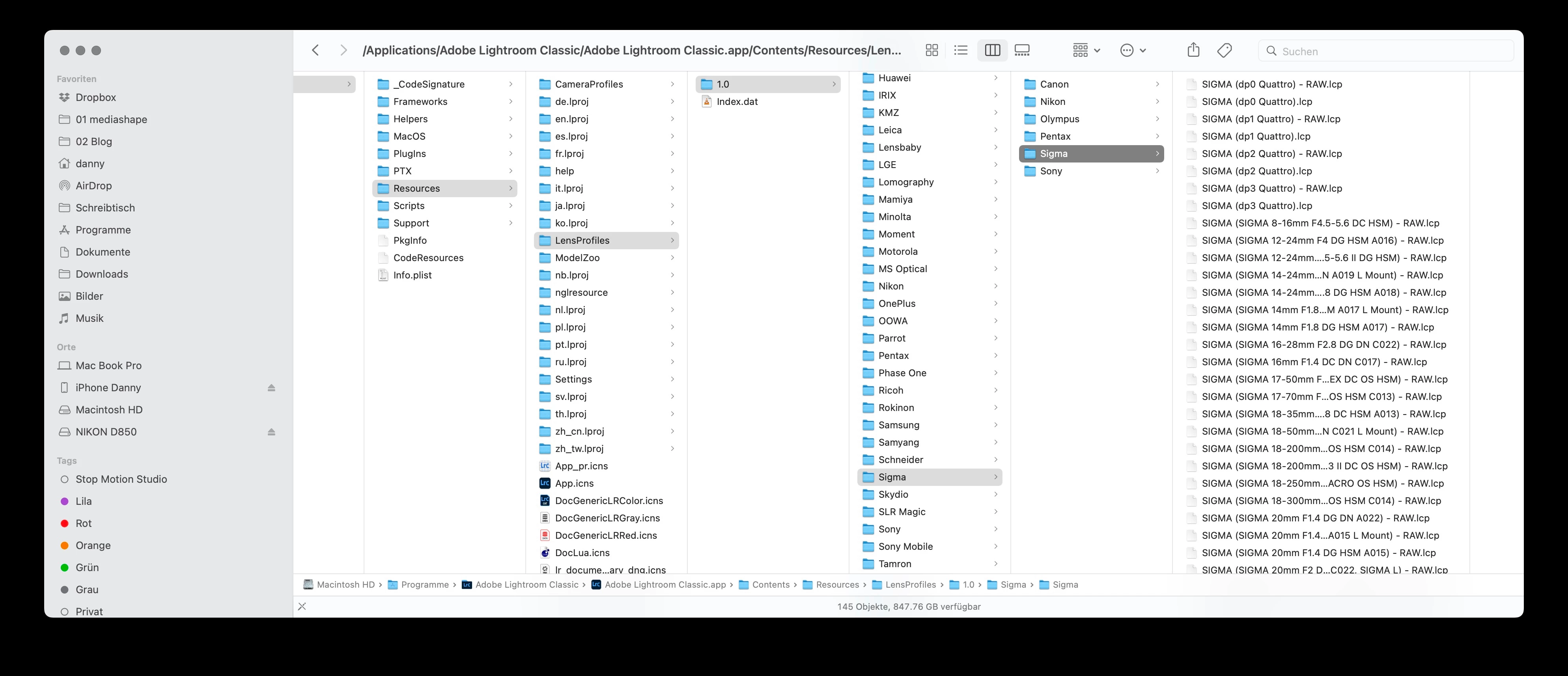Viewport: 1568px width, 676px height.
Task: Open the action ellipsis menu
Action: tap(1133, 50)
